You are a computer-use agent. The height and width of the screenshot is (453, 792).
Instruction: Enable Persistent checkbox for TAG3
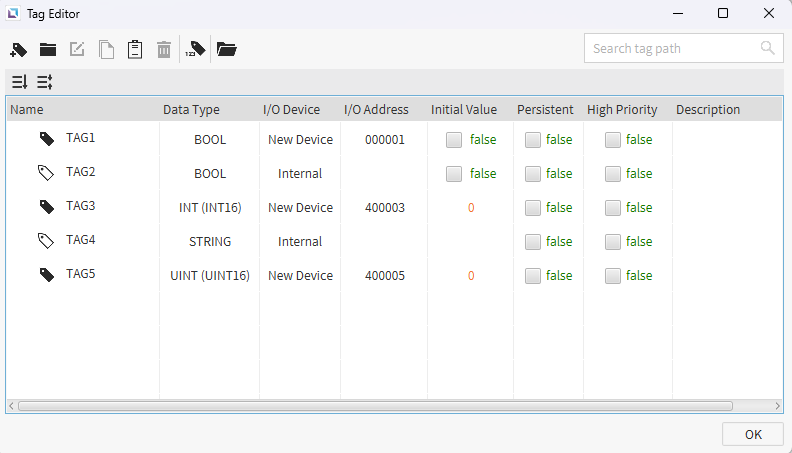pos(533,208)
